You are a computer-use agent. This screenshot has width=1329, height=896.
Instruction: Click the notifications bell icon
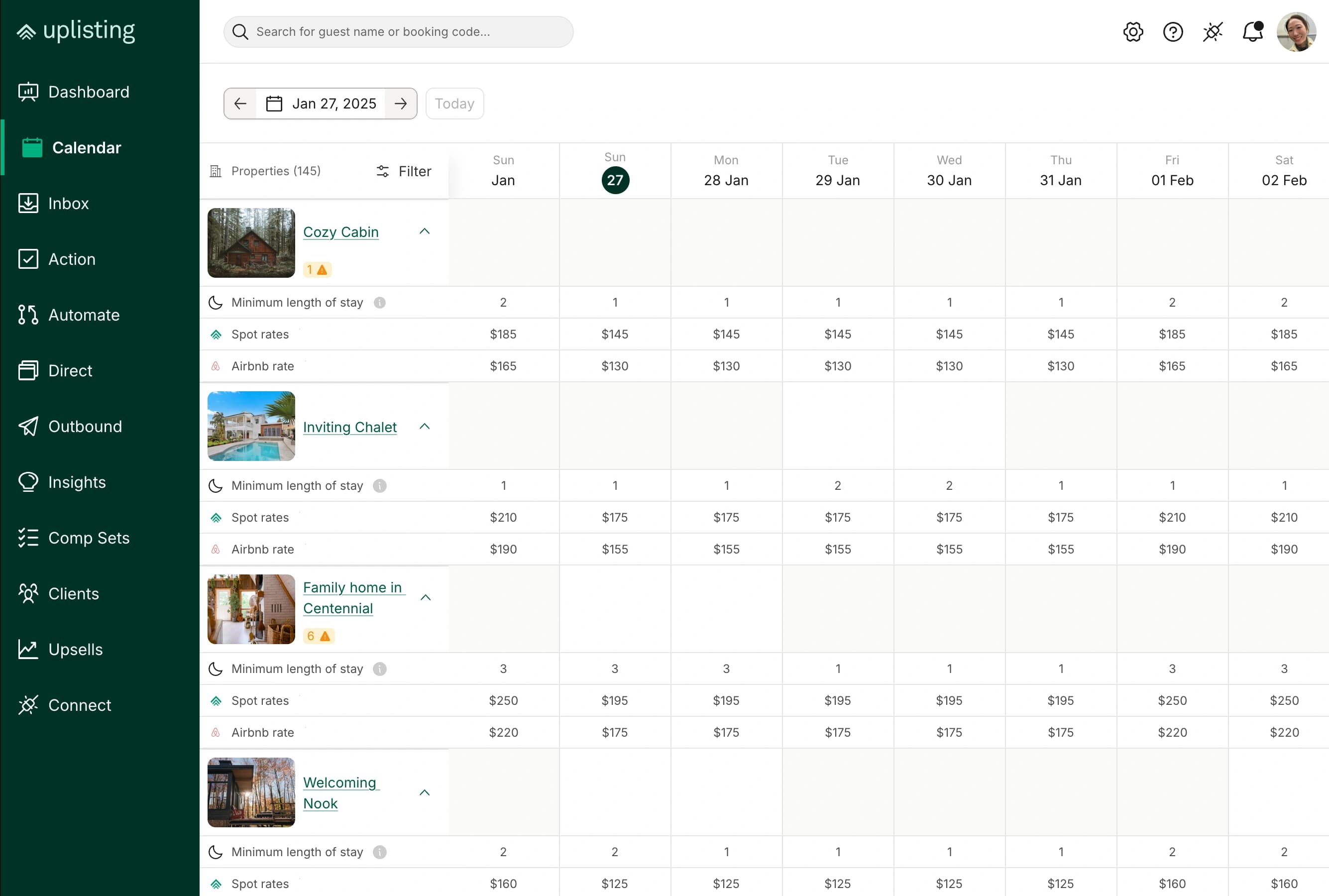1252,32
